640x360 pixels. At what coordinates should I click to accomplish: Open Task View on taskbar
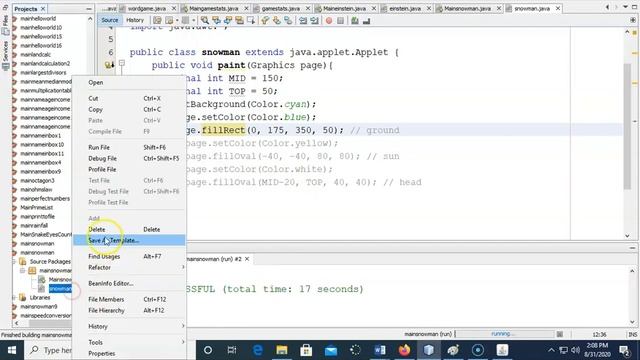coord(232,350)
